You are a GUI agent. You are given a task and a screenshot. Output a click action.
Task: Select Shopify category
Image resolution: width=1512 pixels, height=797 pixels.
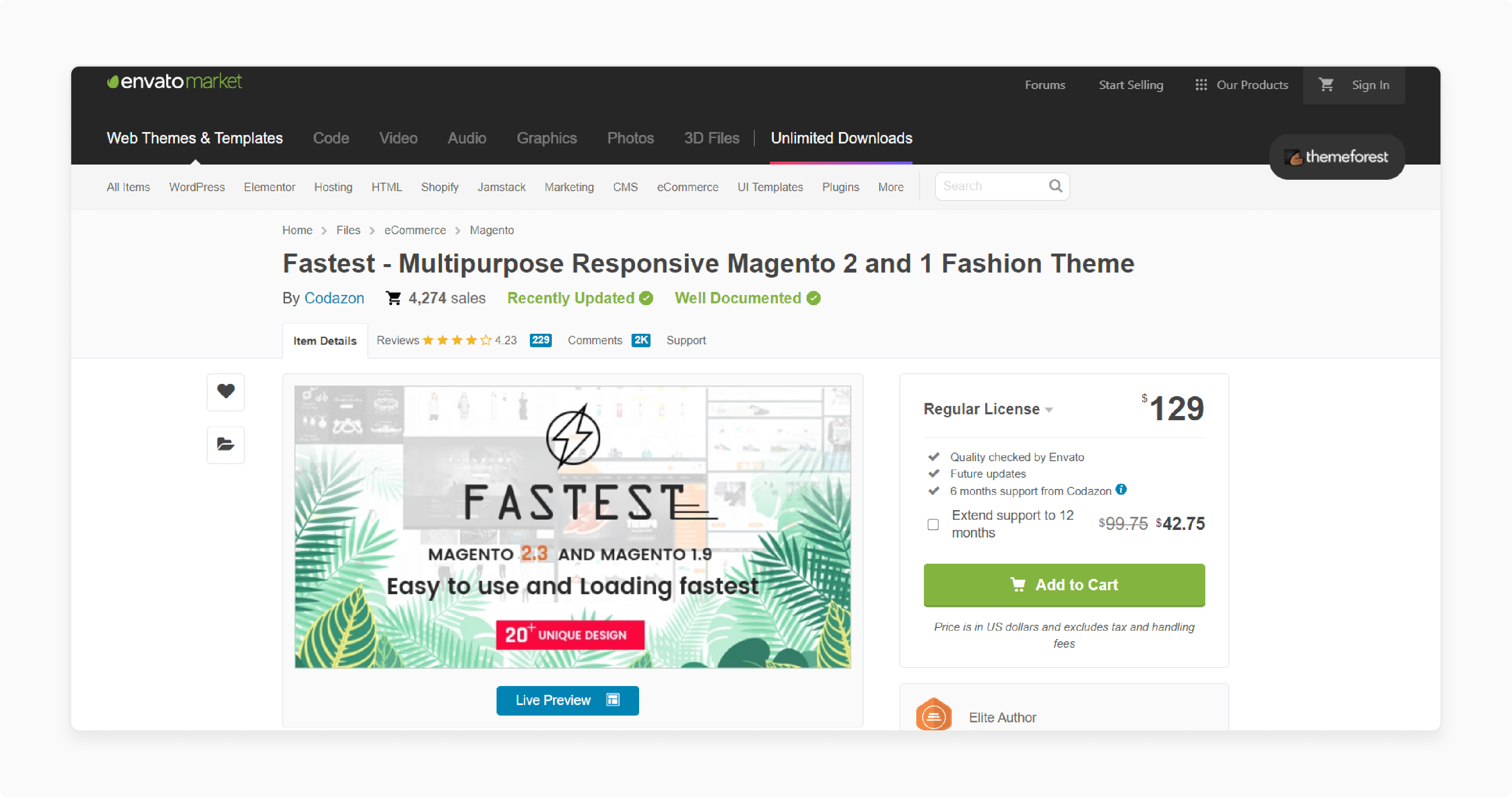point(440,187)
